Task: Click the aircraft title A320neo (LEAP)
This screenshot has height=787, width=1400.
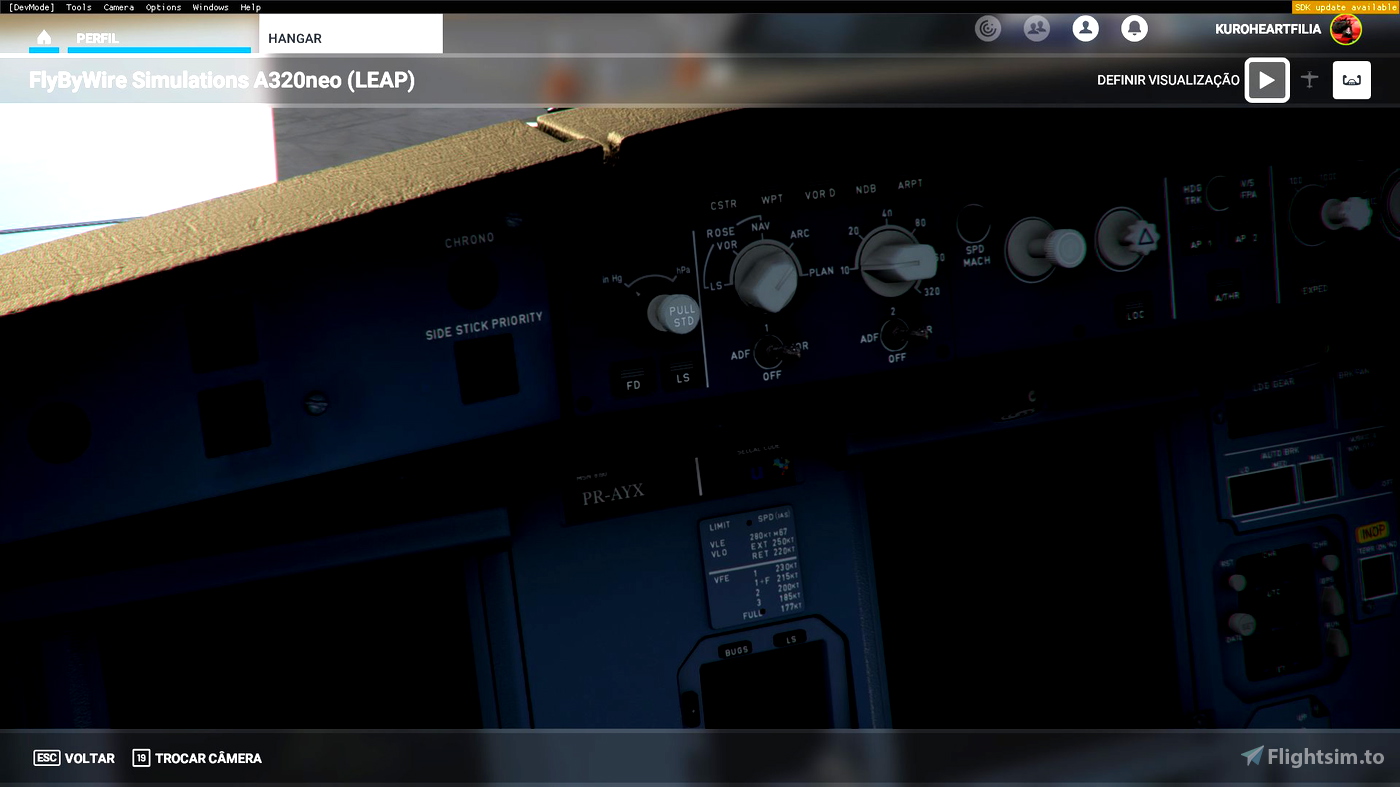Action: tap(222, 80)
